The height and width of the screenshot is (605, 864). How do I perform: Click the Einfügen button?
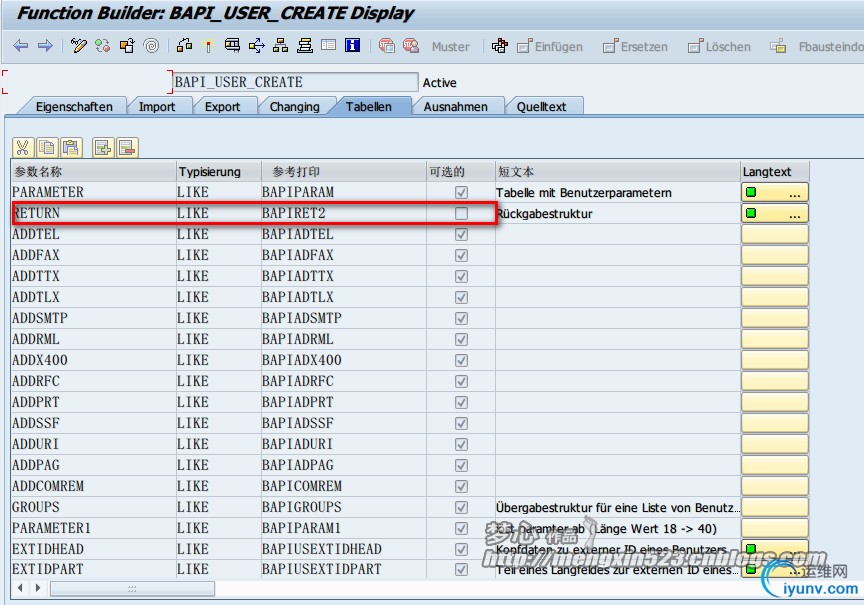549,47
